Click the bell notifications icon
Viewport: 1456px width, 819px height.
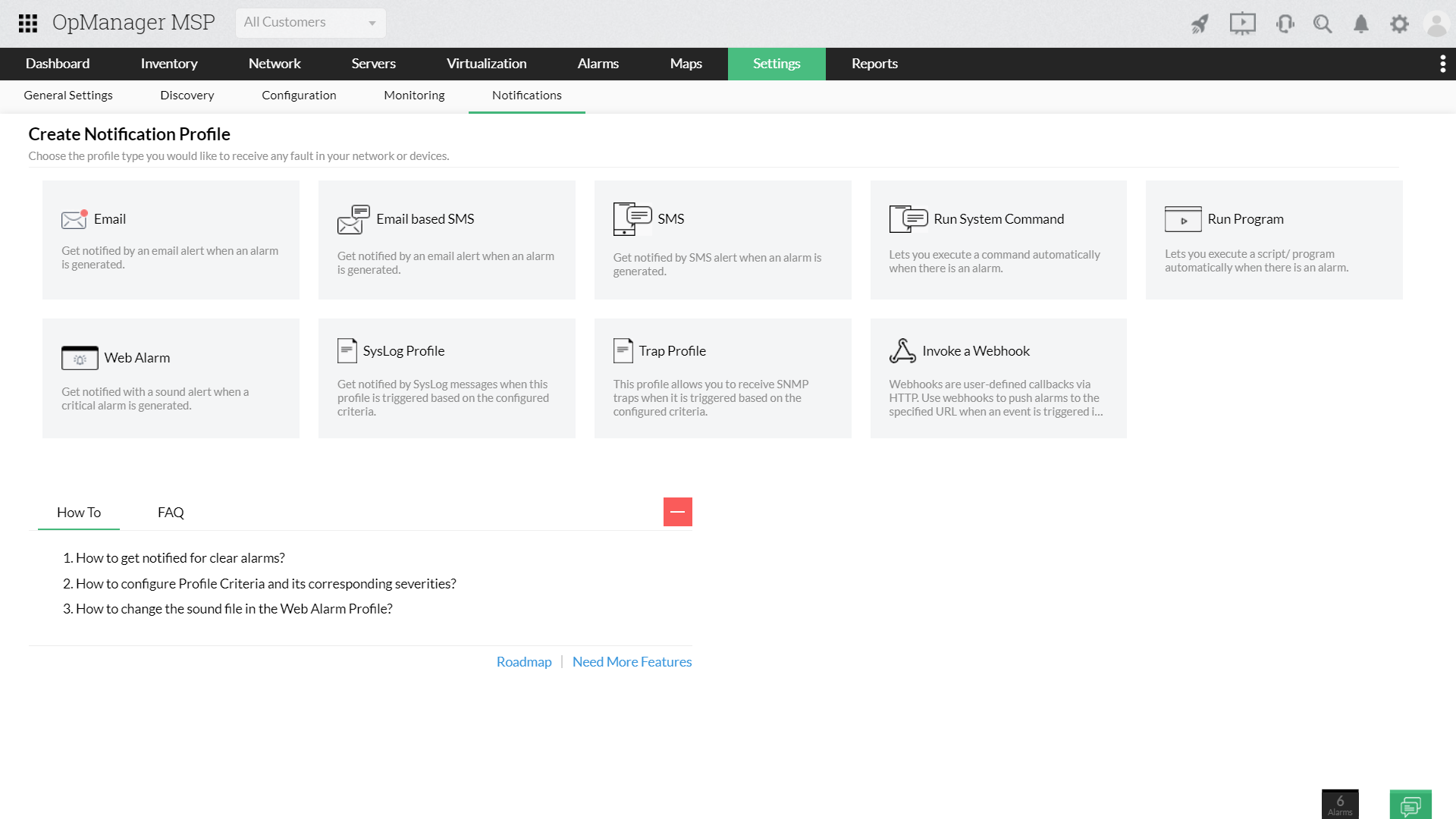tap(1361, 24)
